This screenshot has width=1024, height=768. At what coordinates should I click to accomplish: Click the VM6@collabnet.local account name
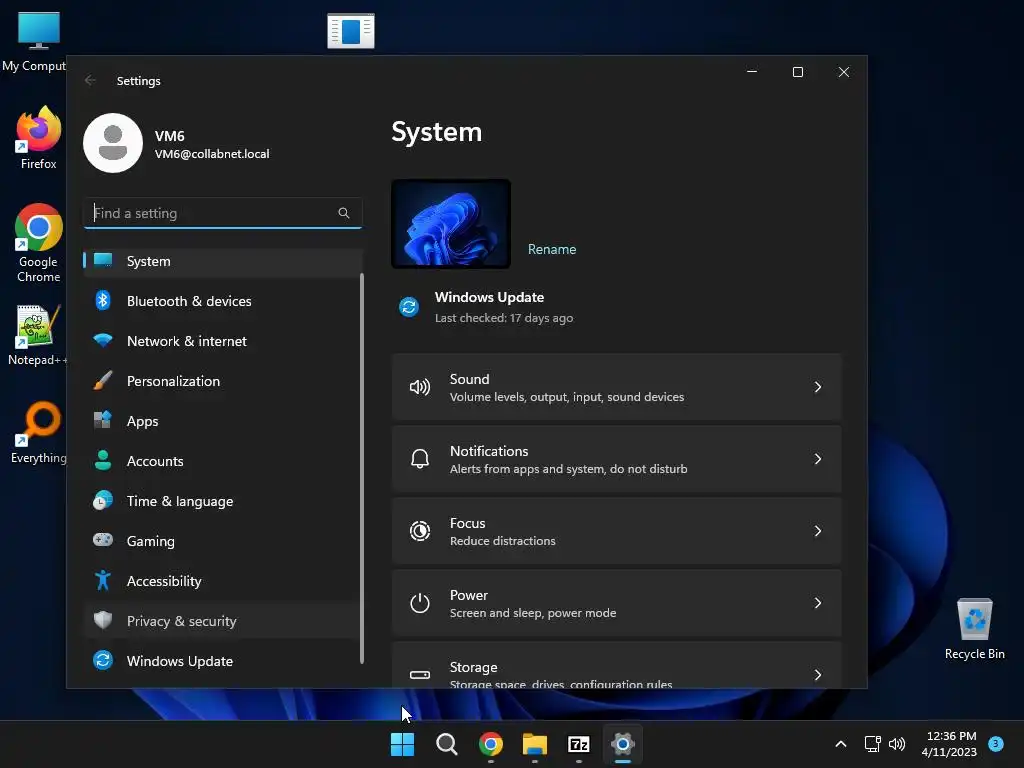pos(212,153)
